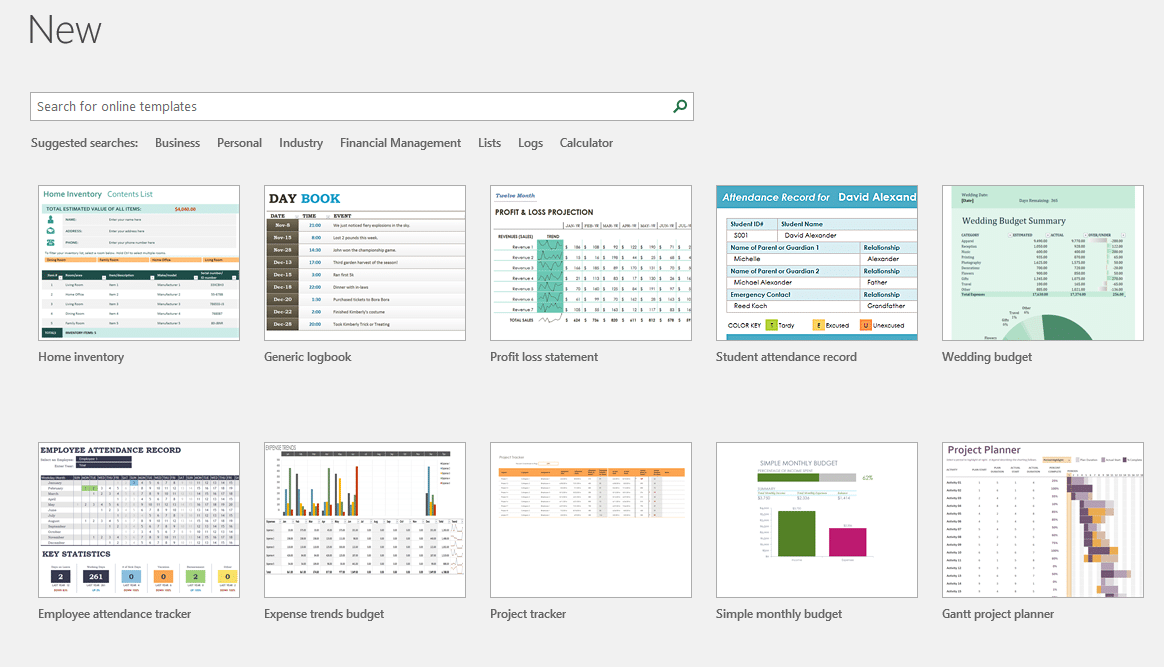Select the Business suggested search

pyautogui.click(x=177, y=142)
